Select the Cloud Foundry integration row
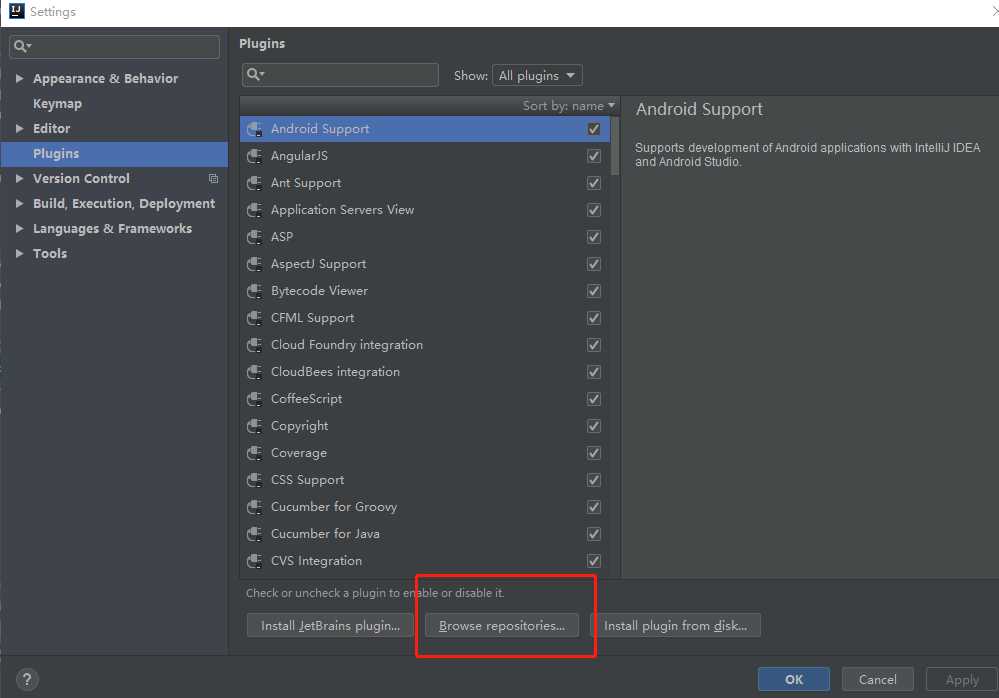 tap(425, 345)
